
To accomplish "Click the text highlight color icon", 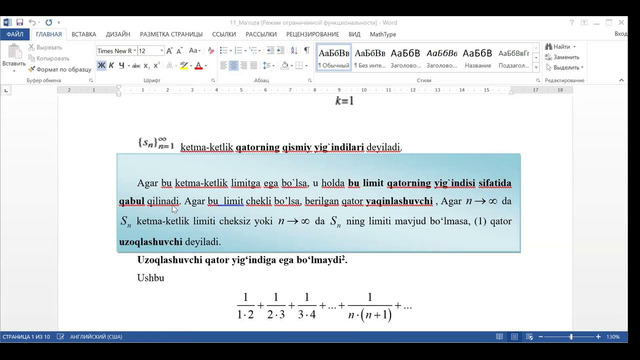I will [x=184, y=65].
